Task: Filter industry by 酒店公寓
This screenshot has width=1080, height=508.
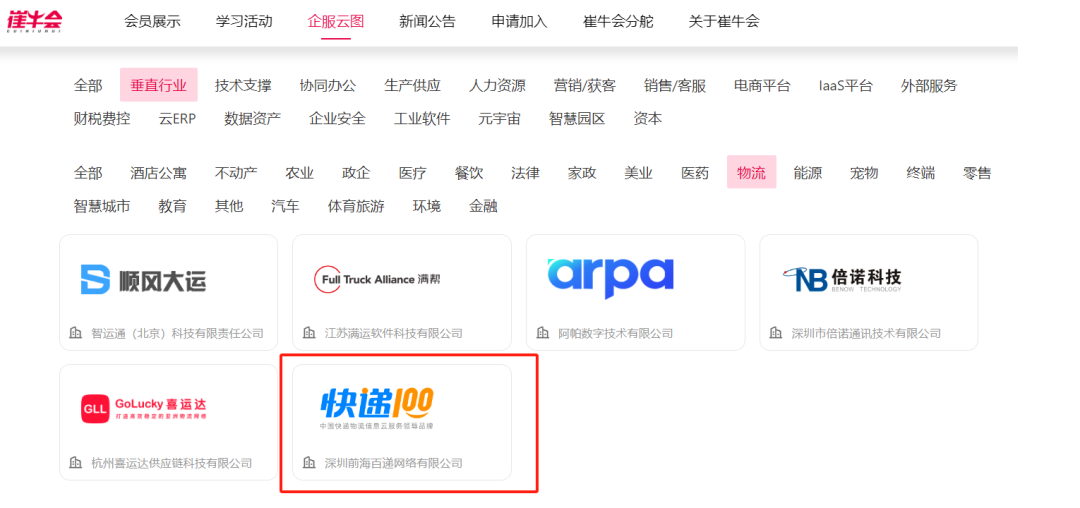Action: click(x=158, y=173)
